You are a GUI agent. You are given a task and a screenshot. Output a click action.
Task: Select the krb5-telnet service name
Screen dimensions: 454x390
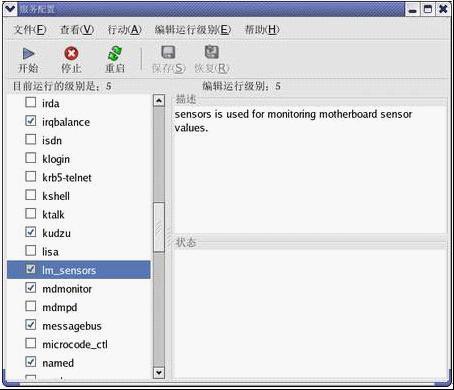67,178
